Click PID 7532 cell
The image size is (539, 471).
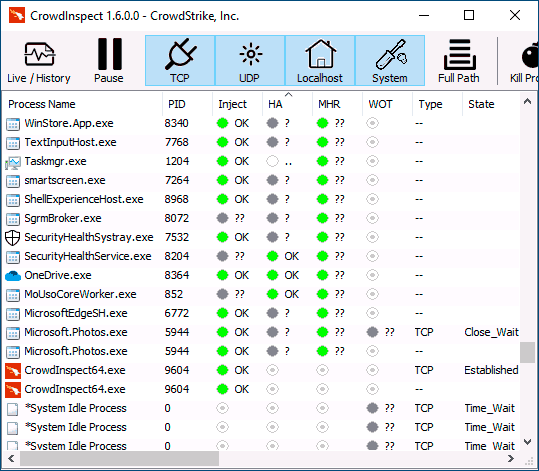point(177,237)
